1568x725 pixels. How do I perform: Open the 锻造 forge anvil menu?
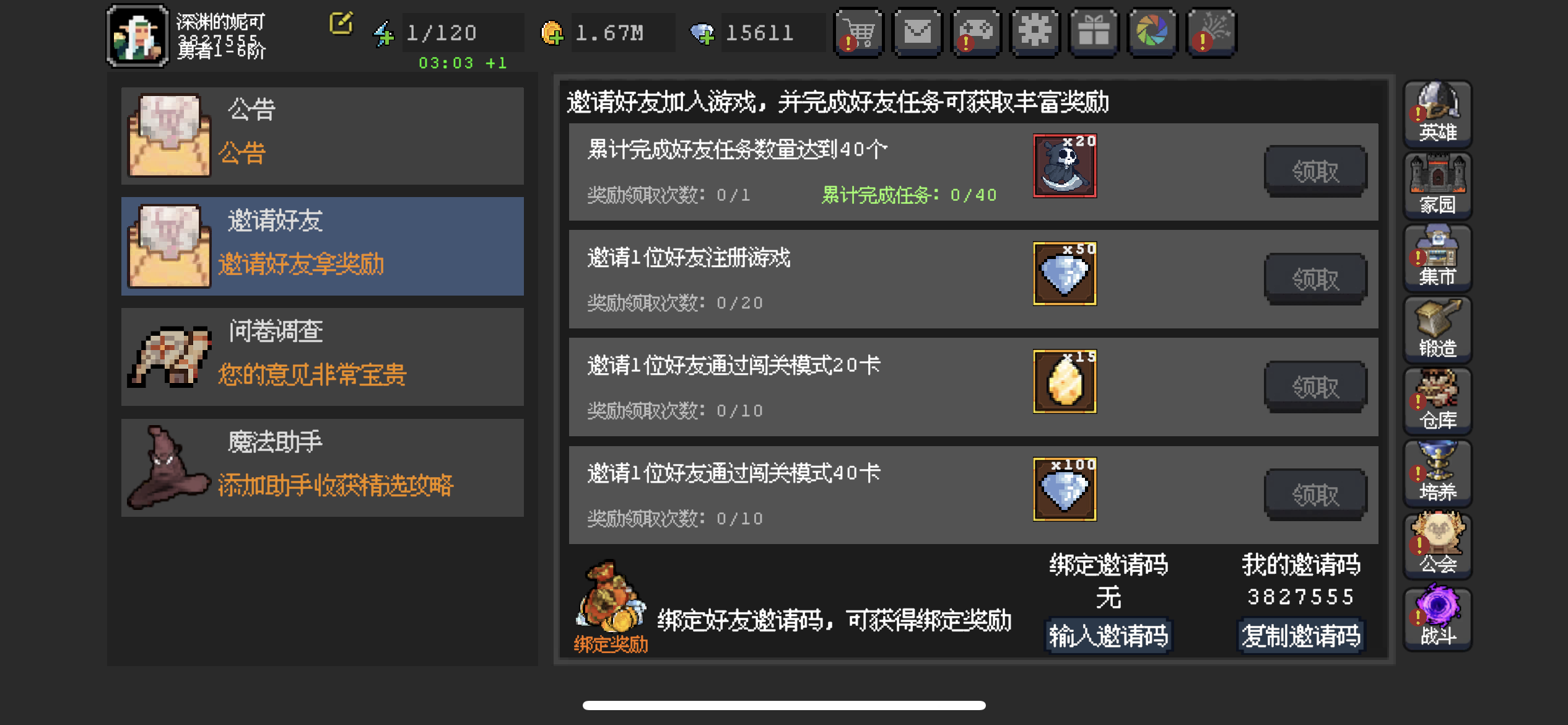tap(1437, 330)
